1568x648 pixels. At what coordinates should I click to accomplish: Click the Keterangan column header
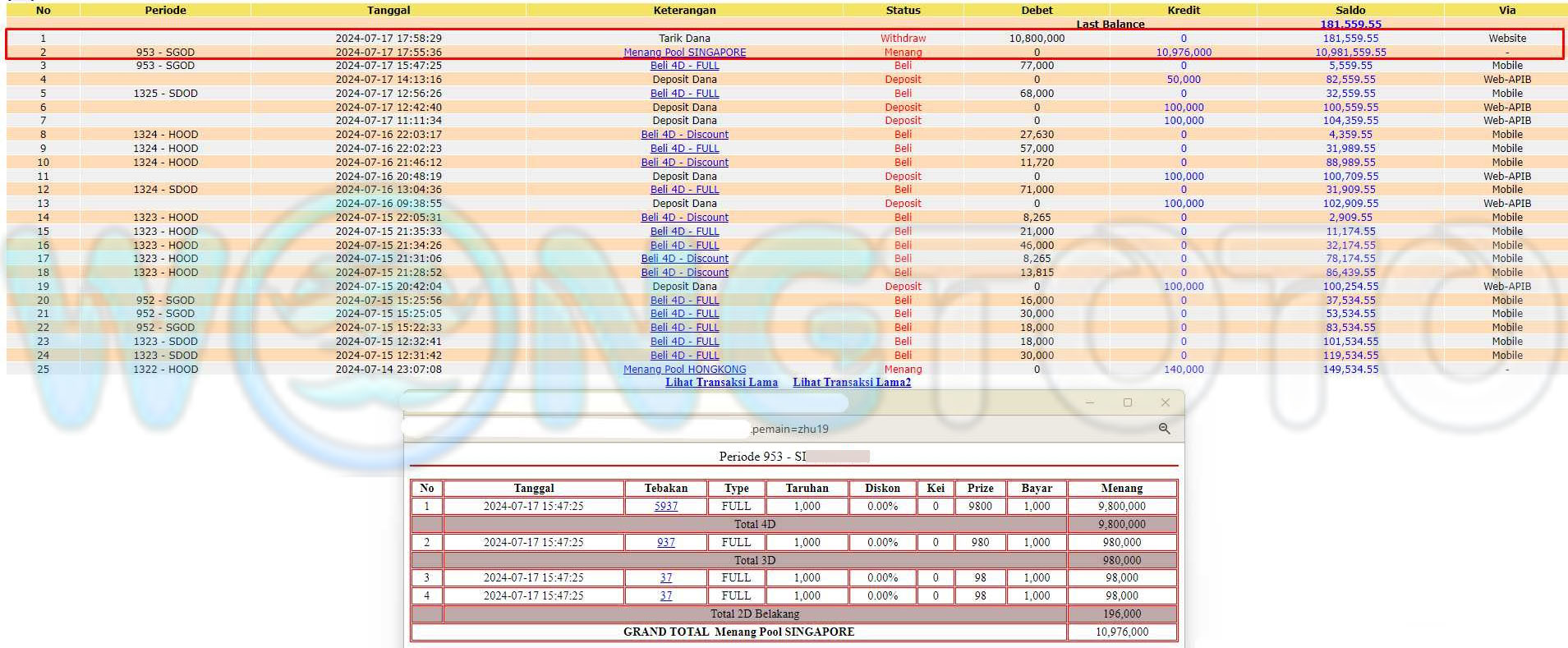point(684,11)
